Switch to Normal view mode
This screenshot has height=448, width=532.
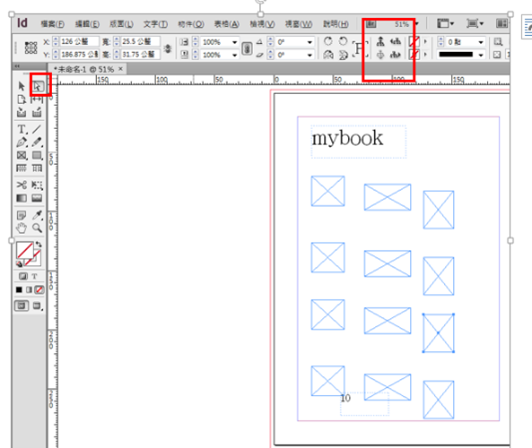point(21,306)
